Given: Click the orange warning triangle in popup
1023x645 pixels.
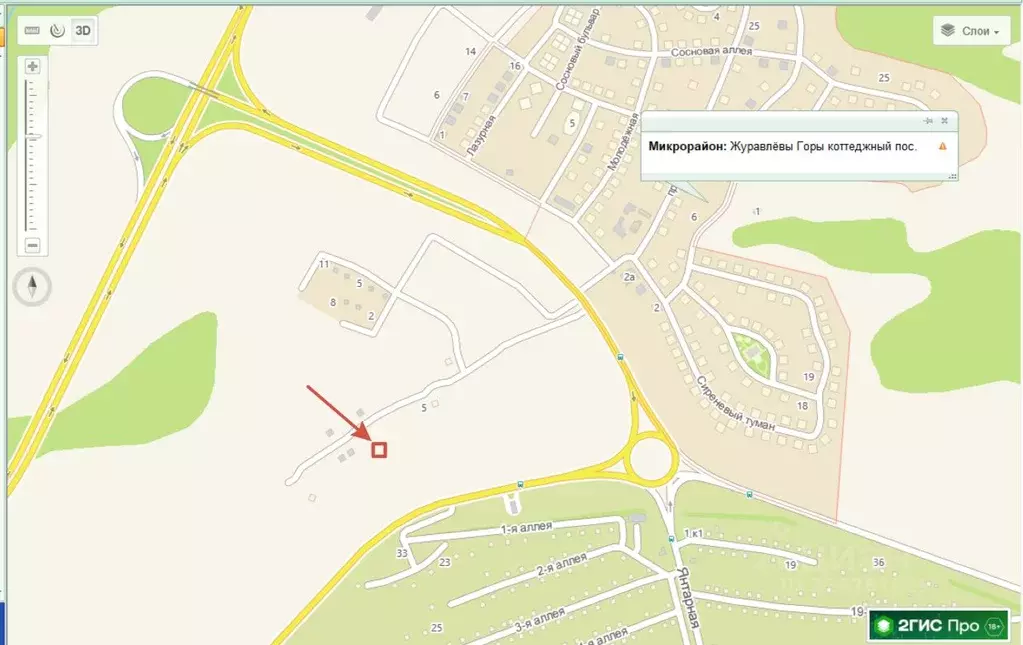Looking at the screenshot, I should [x=942, y=146].
